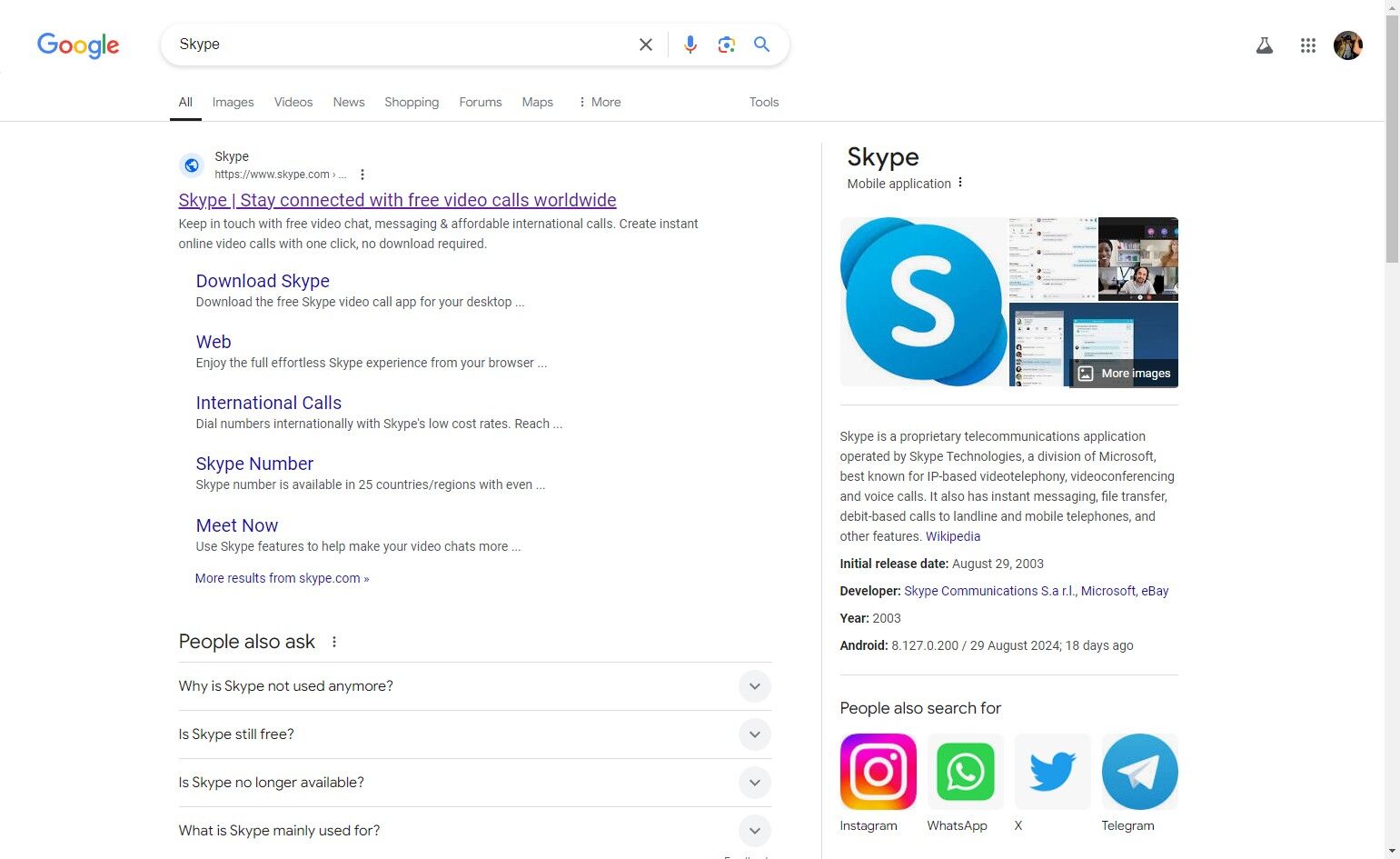Click the 'People also search for' heading

[920, 708]
